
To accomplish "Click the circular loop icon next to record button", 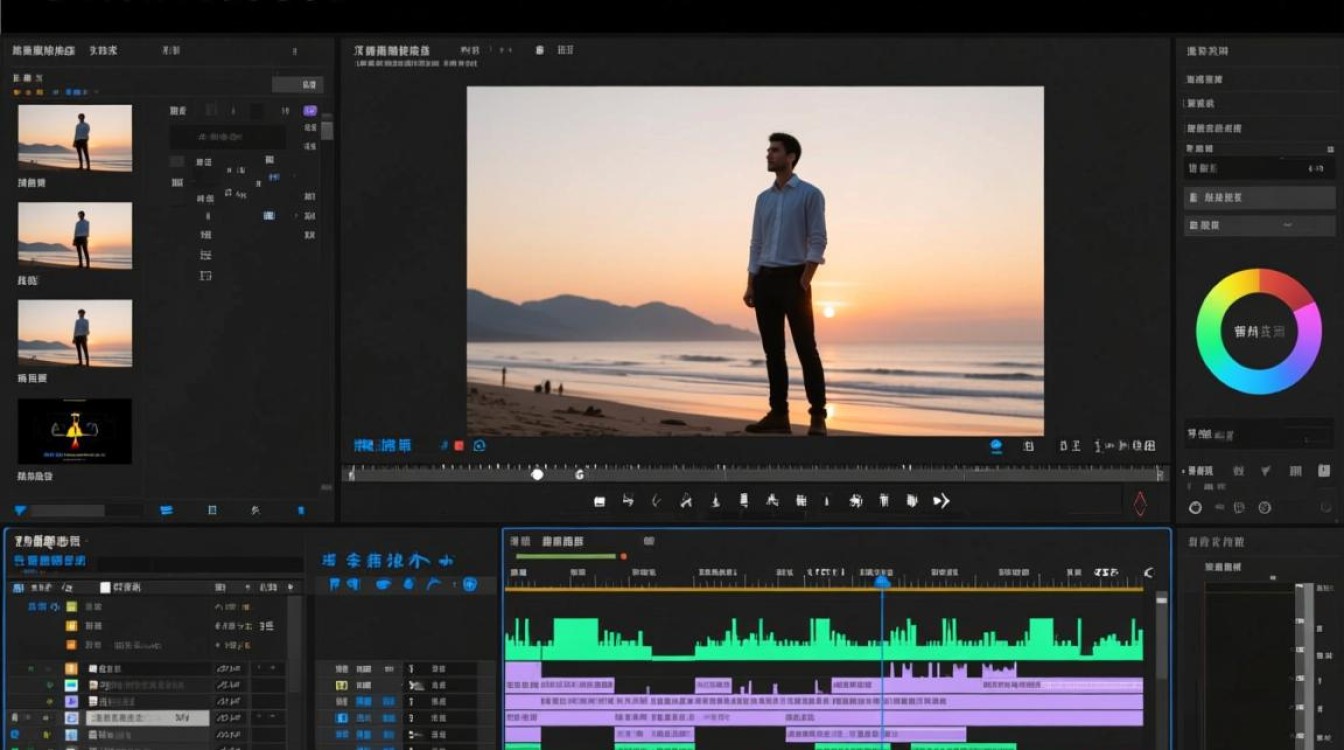I will [x=479, y=445].
